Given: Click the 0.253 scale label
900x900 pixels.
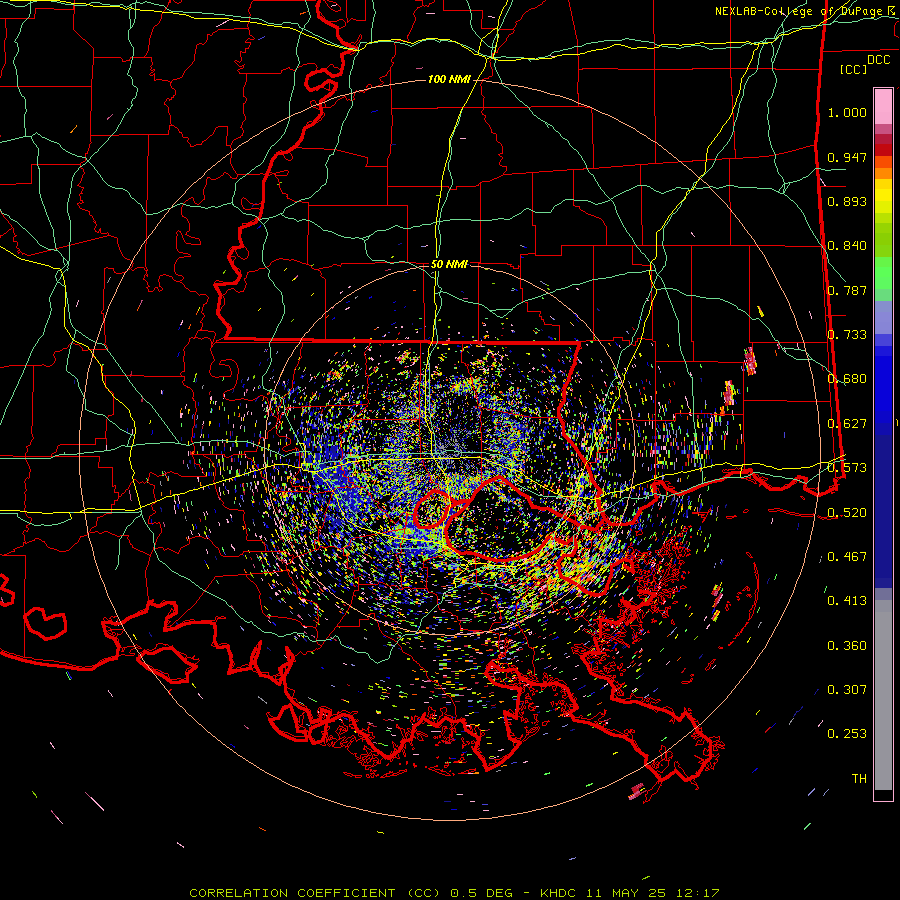Looking at the screenshot, I should tap(847, 734).
